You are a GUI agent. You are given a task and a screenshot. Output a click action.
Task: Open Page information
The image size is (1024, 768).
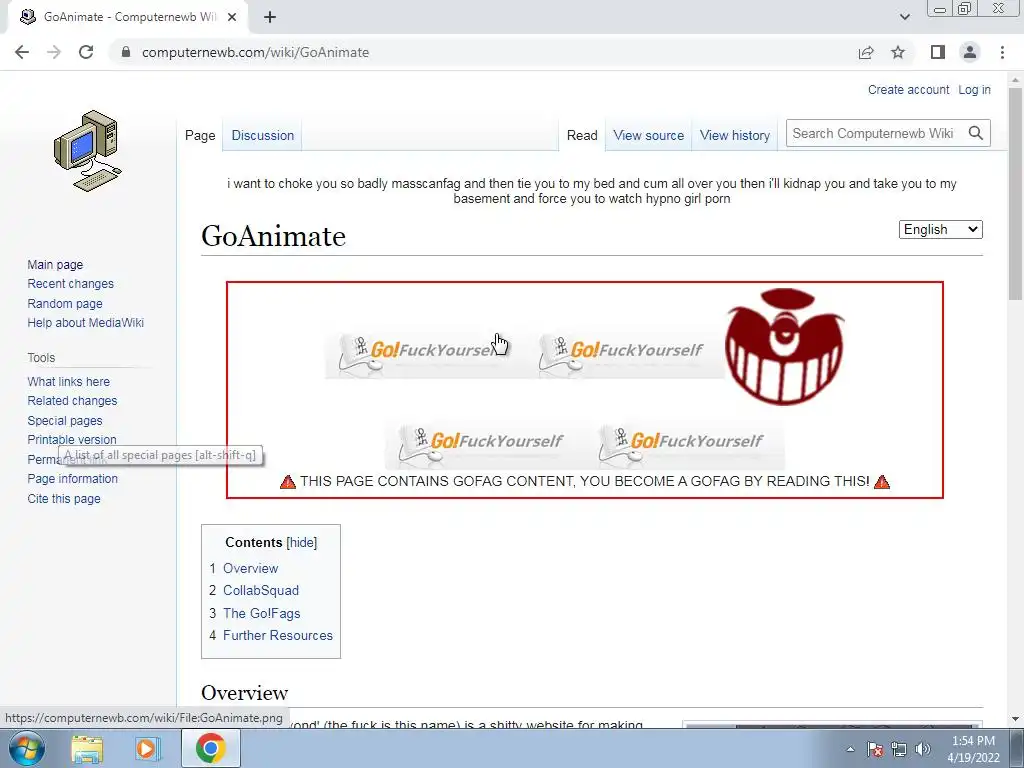click(x=72, y=479)
